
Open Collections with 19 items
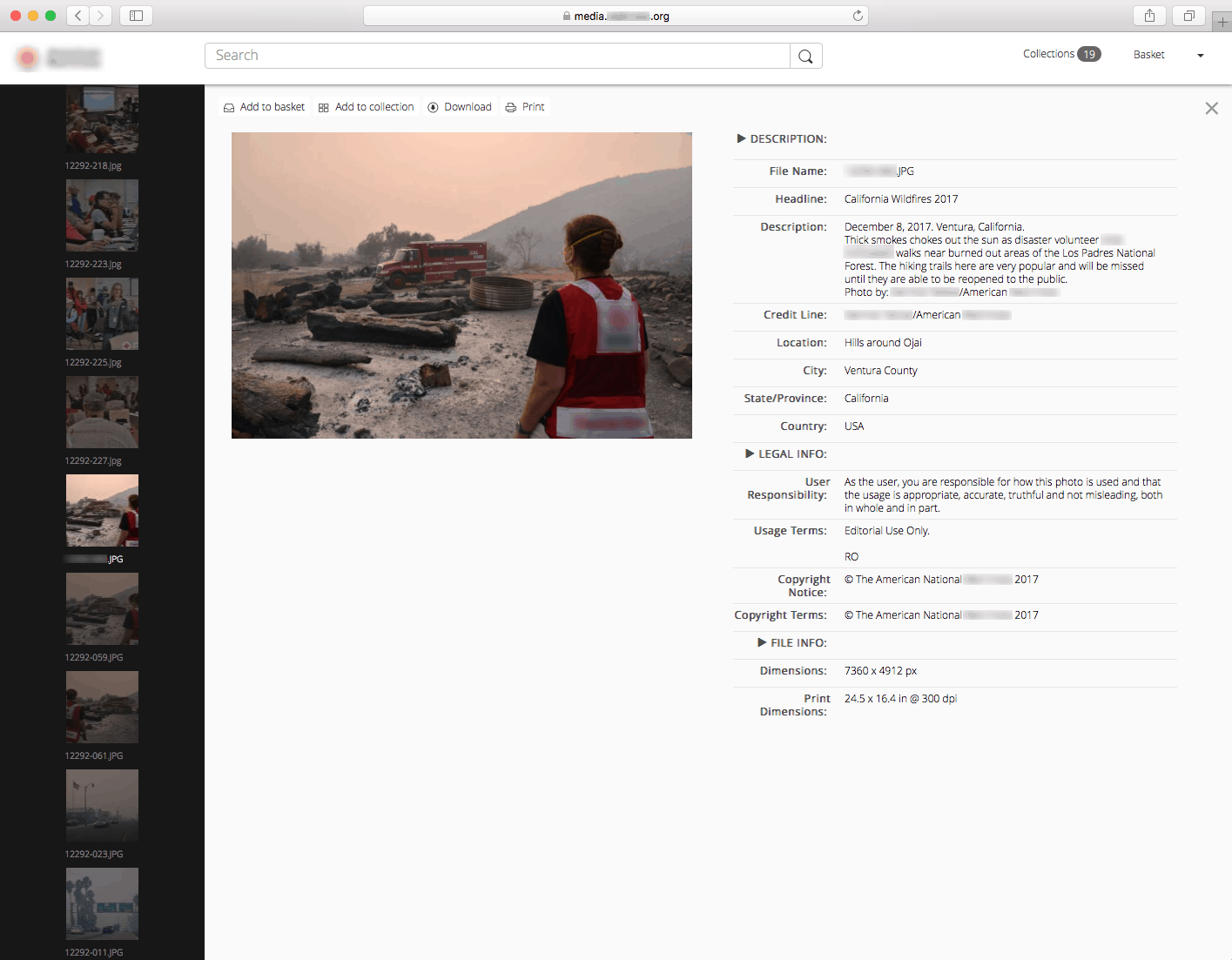pos(1060,54)
